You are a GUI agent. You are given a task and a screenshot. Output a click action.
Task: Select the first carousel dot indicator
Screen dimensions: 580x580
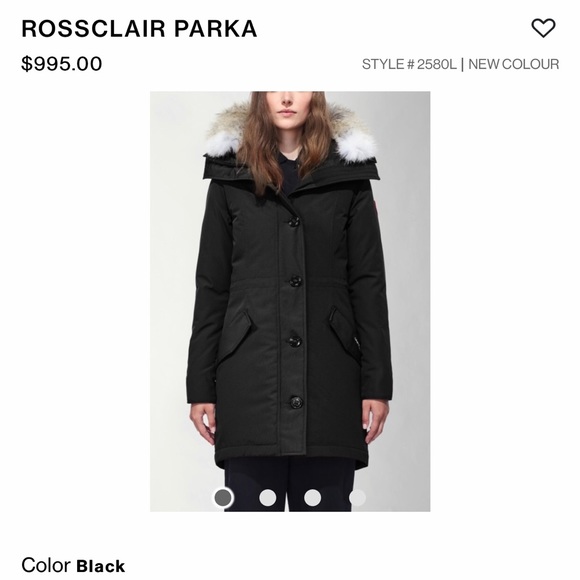[223, 497]
